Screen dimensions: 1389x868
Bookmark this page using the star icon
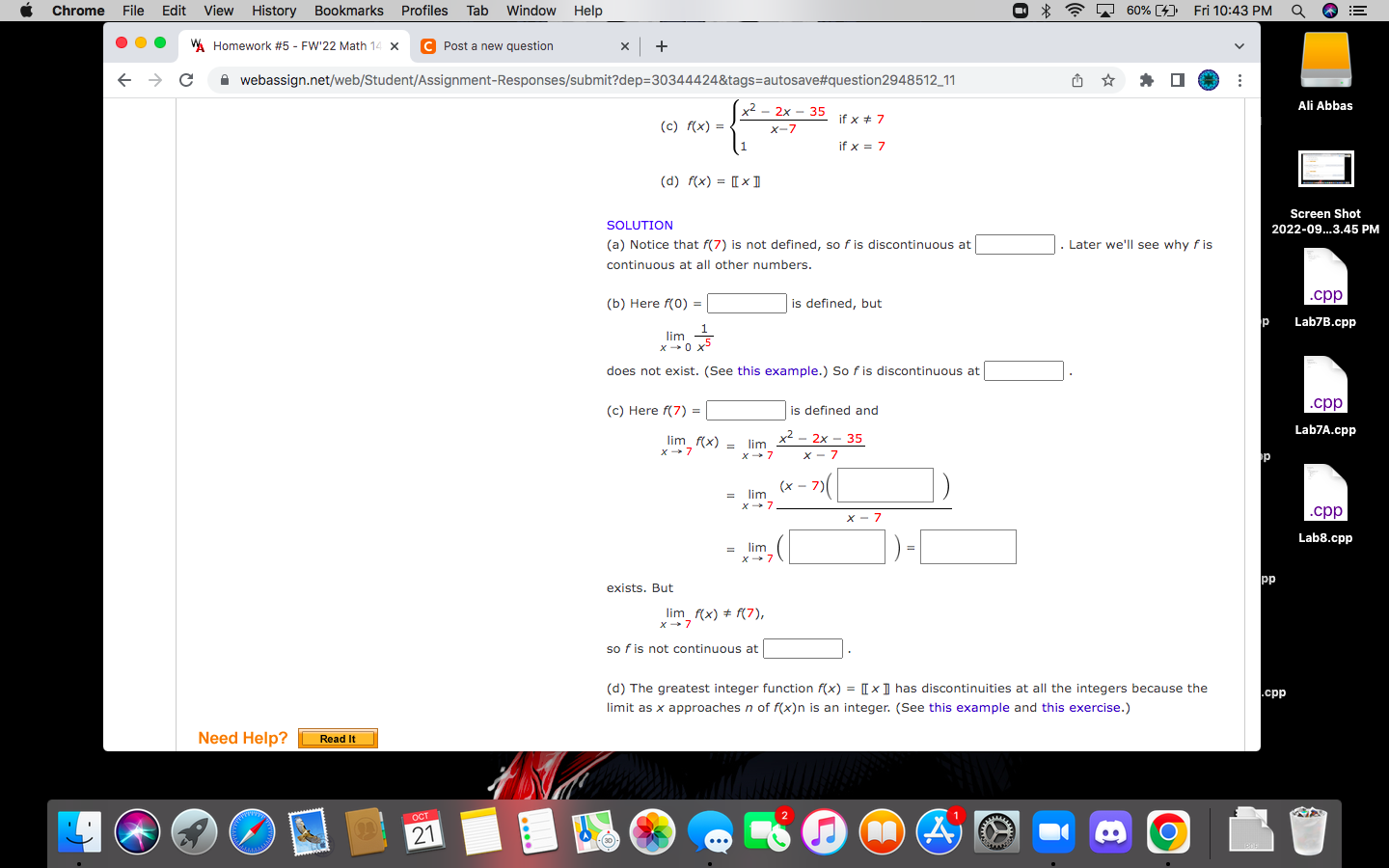(1107, 80)
